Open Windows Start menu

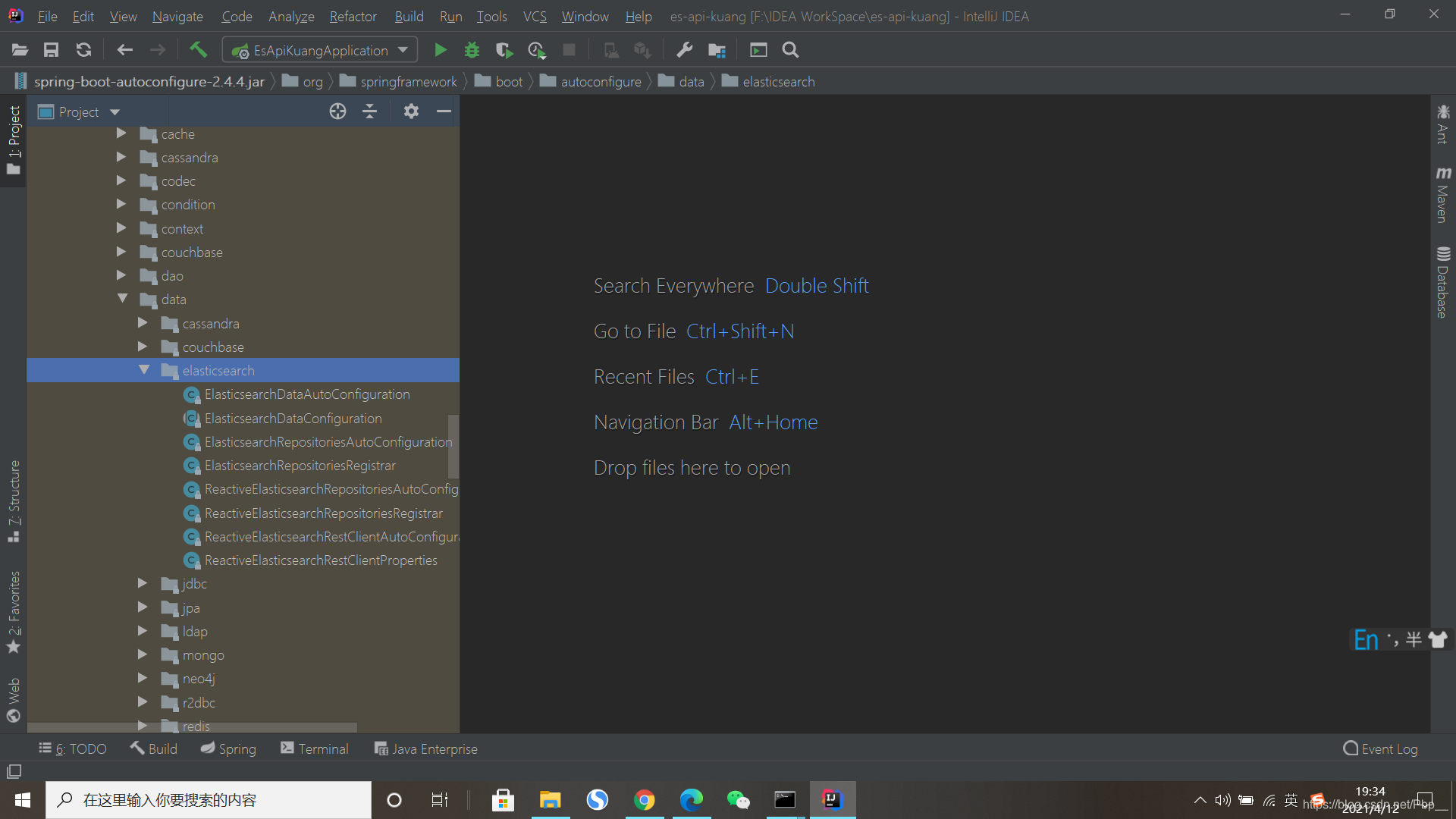point(23,800)
